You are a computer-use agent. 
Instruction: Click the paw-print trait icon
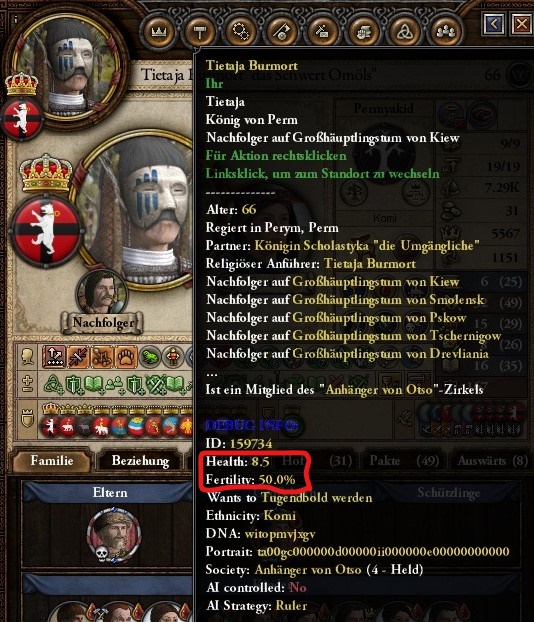point(126,357)
